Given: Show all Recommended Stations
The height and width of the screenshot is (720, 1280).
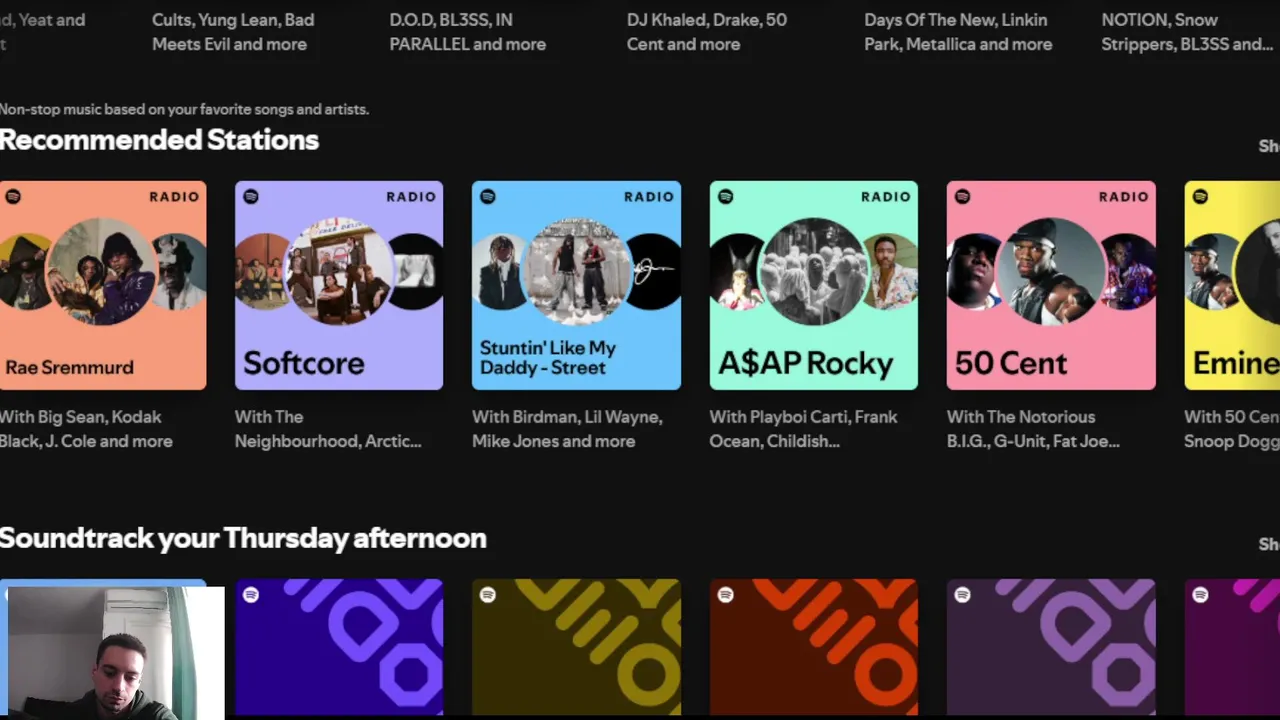Looking at the screenshot, I should point(1268,146).
